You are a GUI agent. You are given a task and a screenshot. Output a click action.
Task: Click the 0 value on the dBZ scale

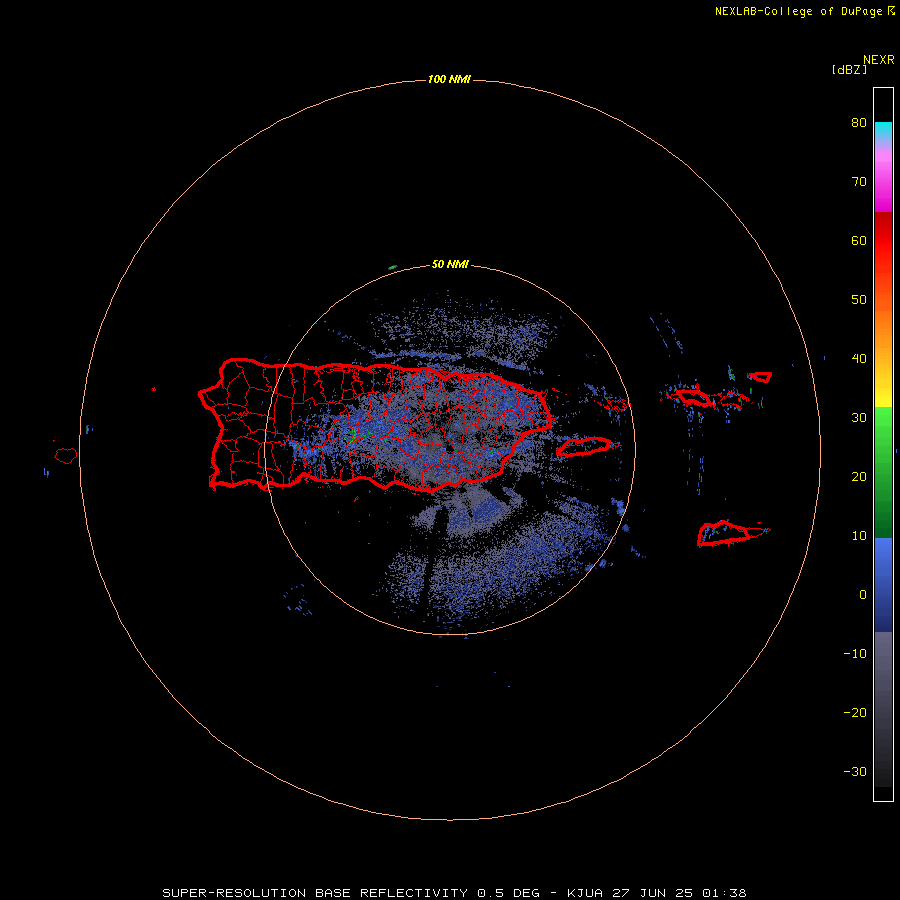tap(863, 595)
